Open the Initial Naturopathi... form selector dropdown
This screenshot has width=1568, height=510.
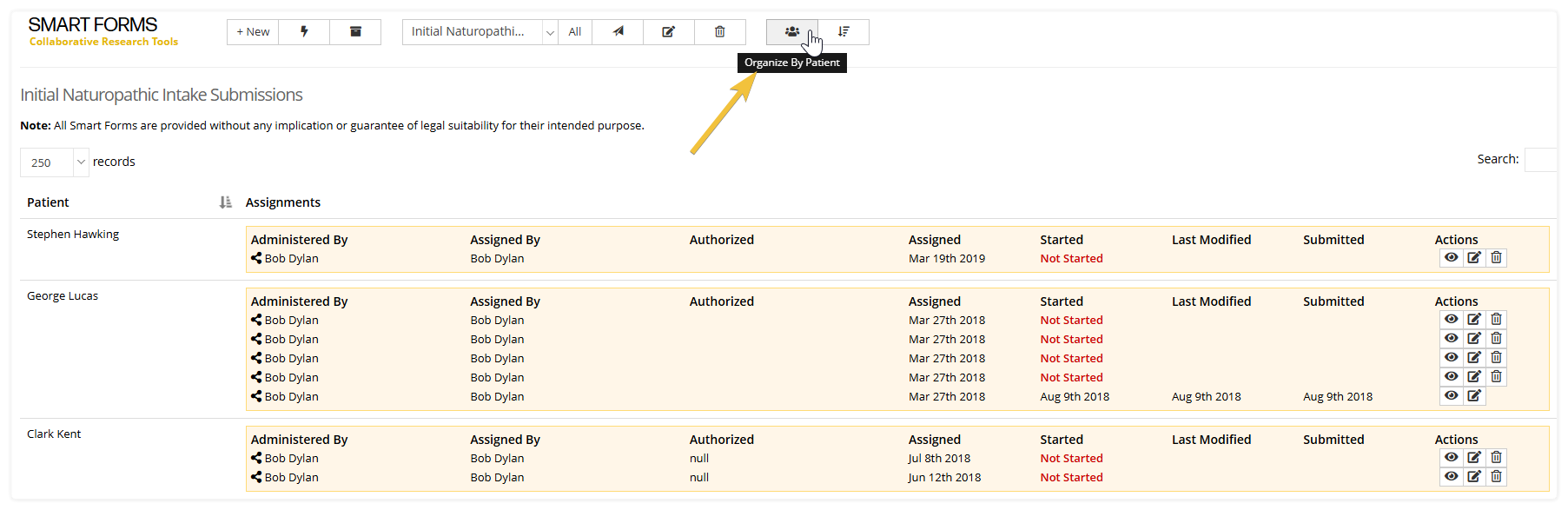point(480,32)
